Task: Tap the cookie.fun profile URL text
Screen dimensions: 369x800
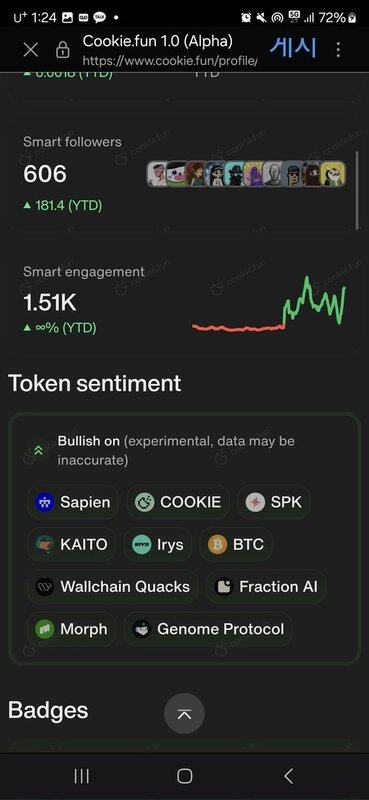Action: [x=169, y=61]
